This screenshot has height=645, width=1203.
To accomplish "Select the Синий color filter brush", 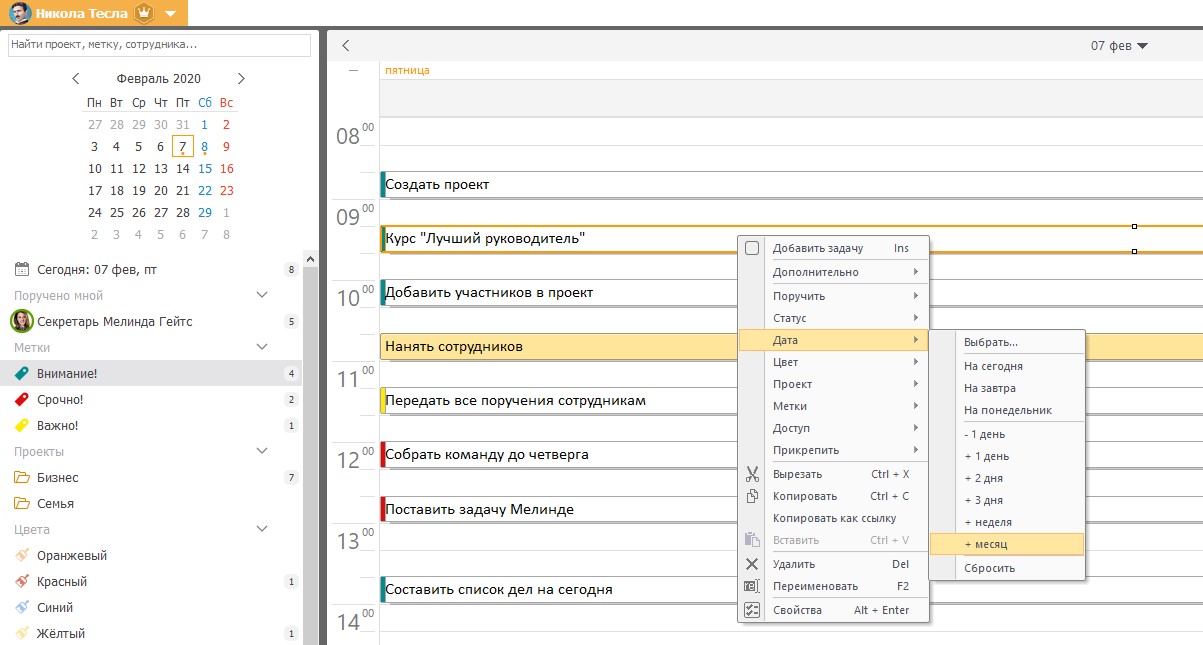I will (21, 608).
